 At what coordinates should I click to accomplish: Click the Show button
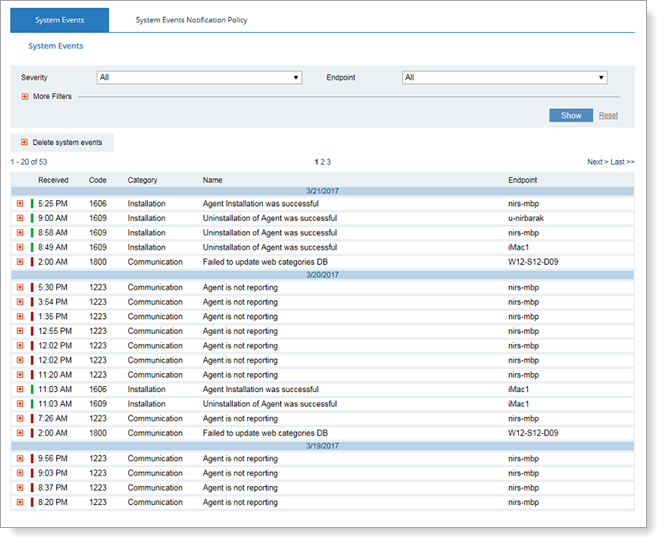(x=570, y=115)
